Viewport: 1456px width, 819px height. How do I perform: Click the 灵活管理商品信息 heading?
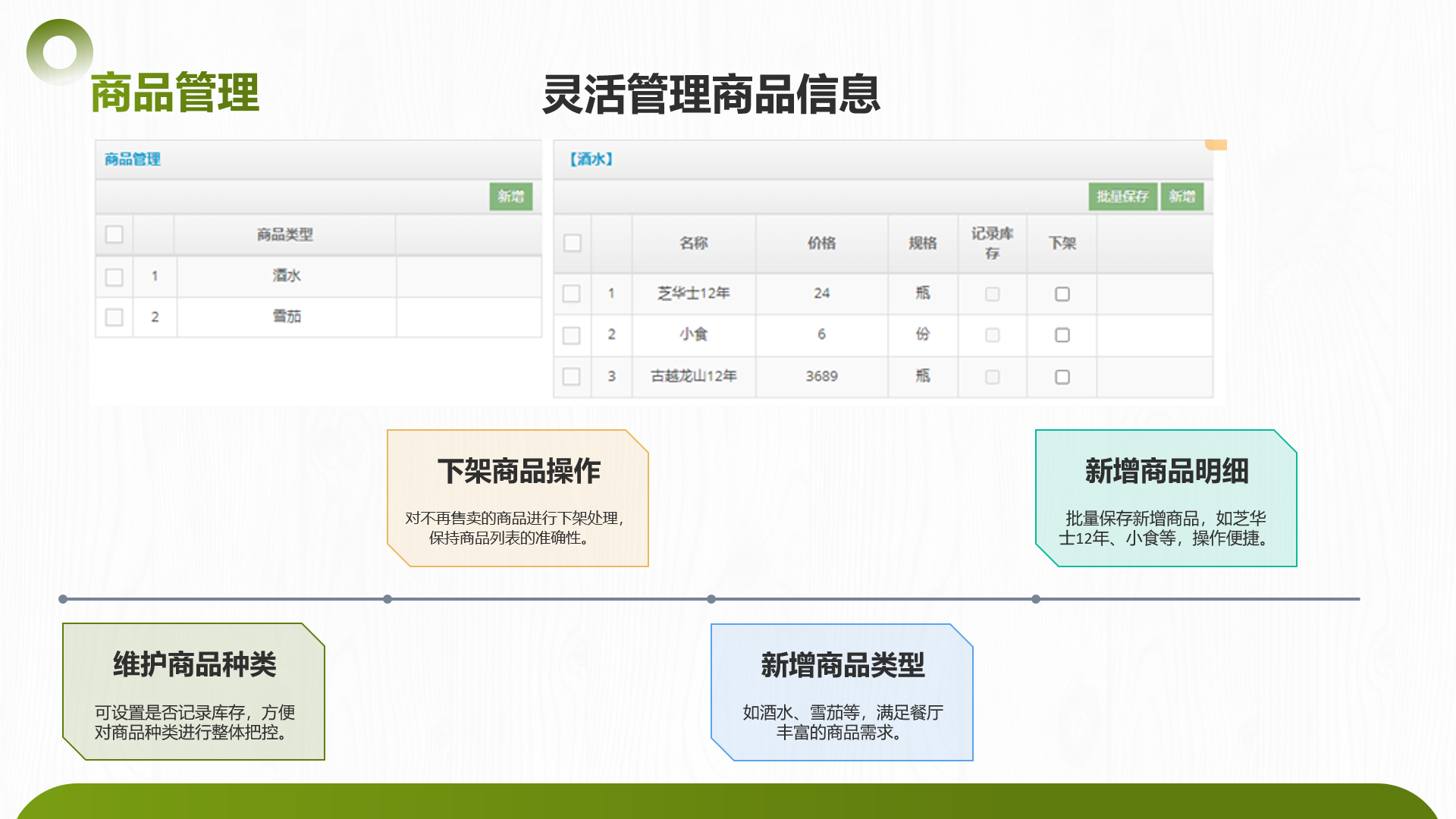pos(711,95)
